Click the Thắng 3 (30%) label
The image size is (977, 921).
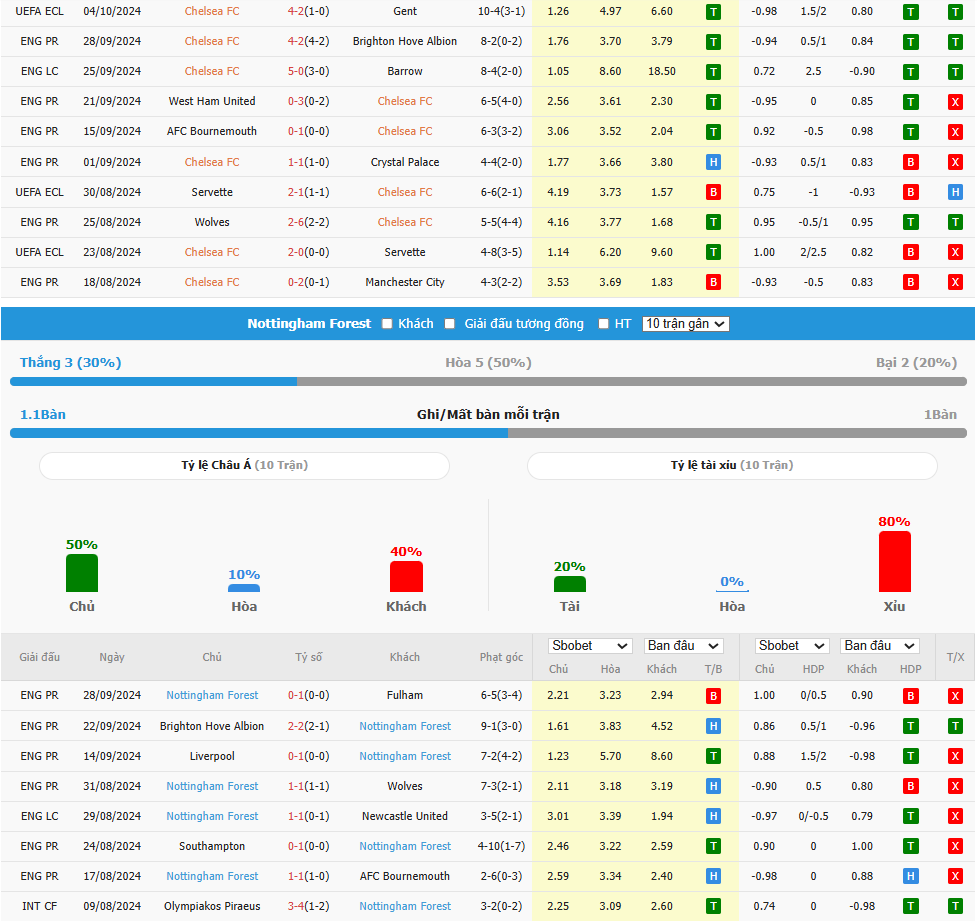point(70,363)
